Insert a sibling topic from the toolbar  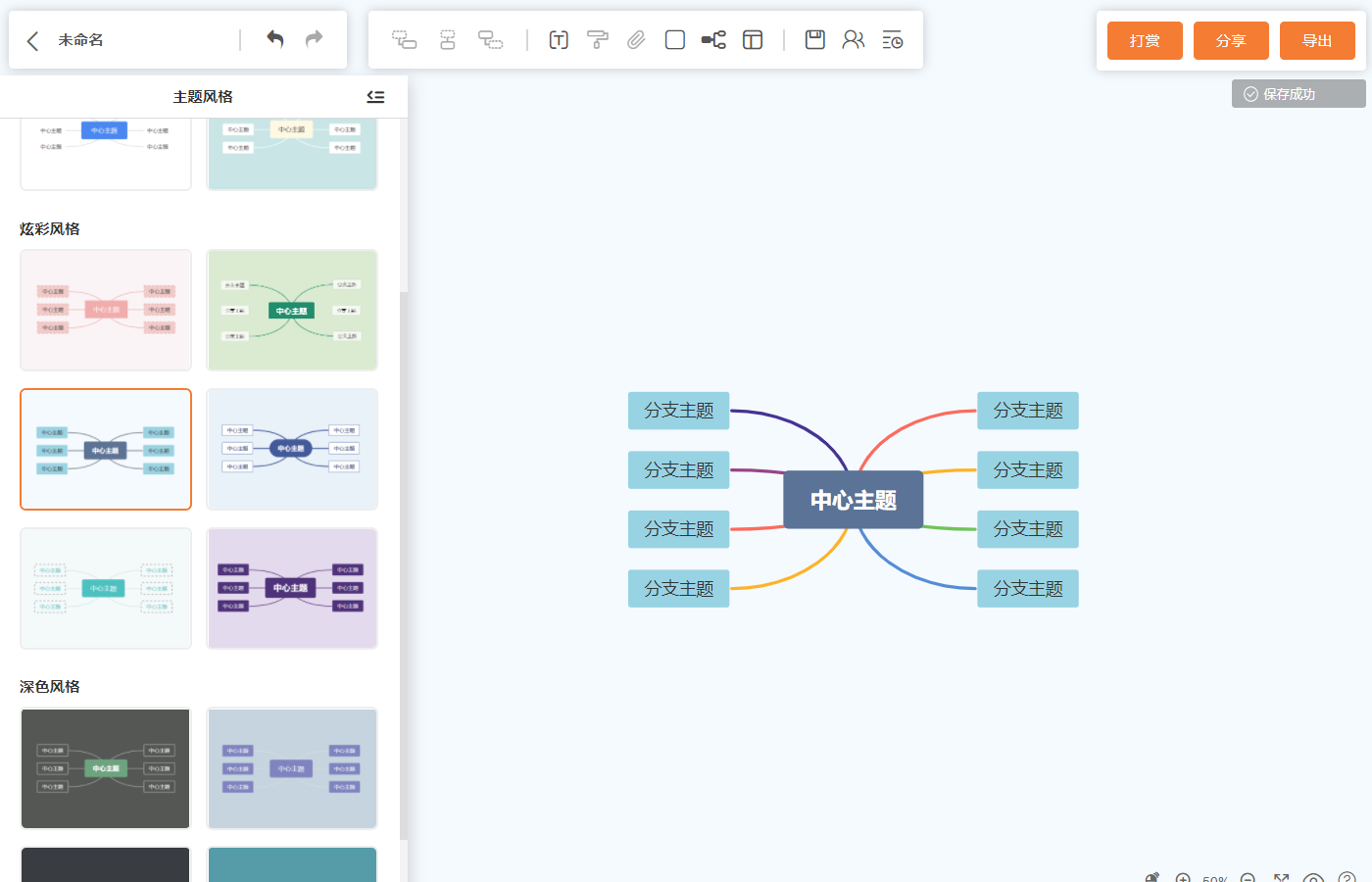coord(448,39)
